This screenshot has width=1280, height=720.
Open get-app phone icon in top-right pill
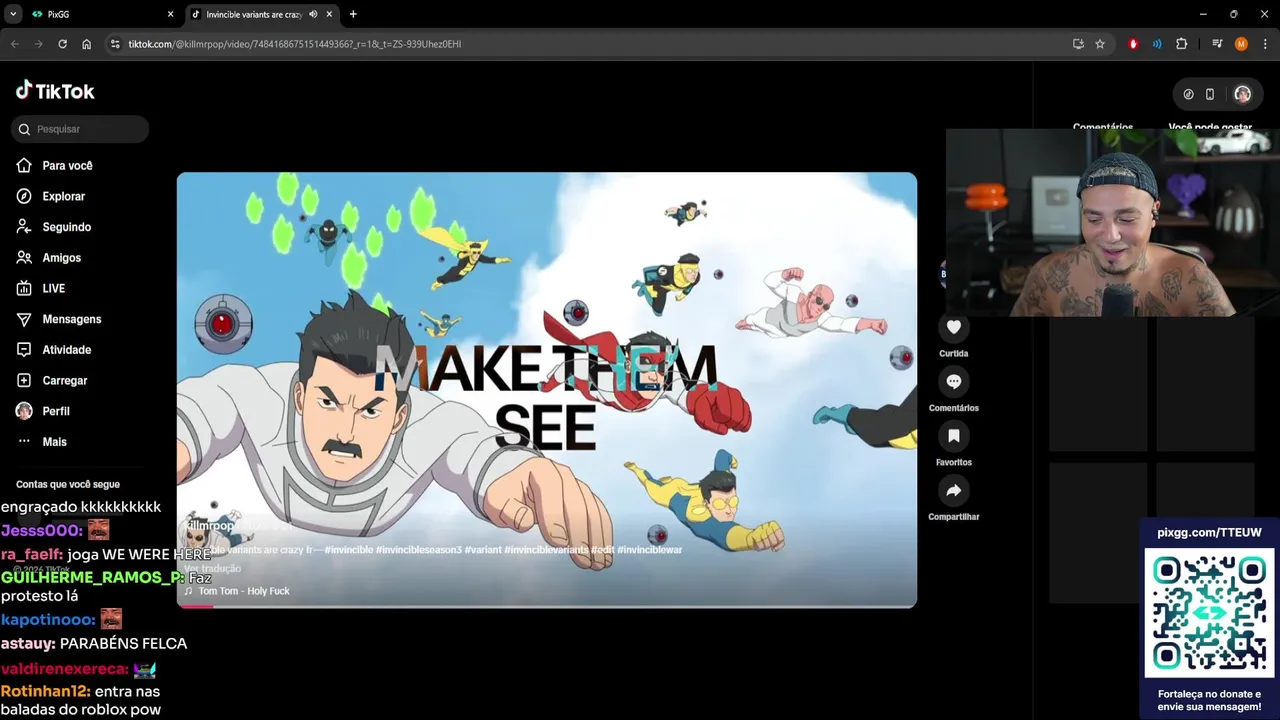coord(1210,94)
